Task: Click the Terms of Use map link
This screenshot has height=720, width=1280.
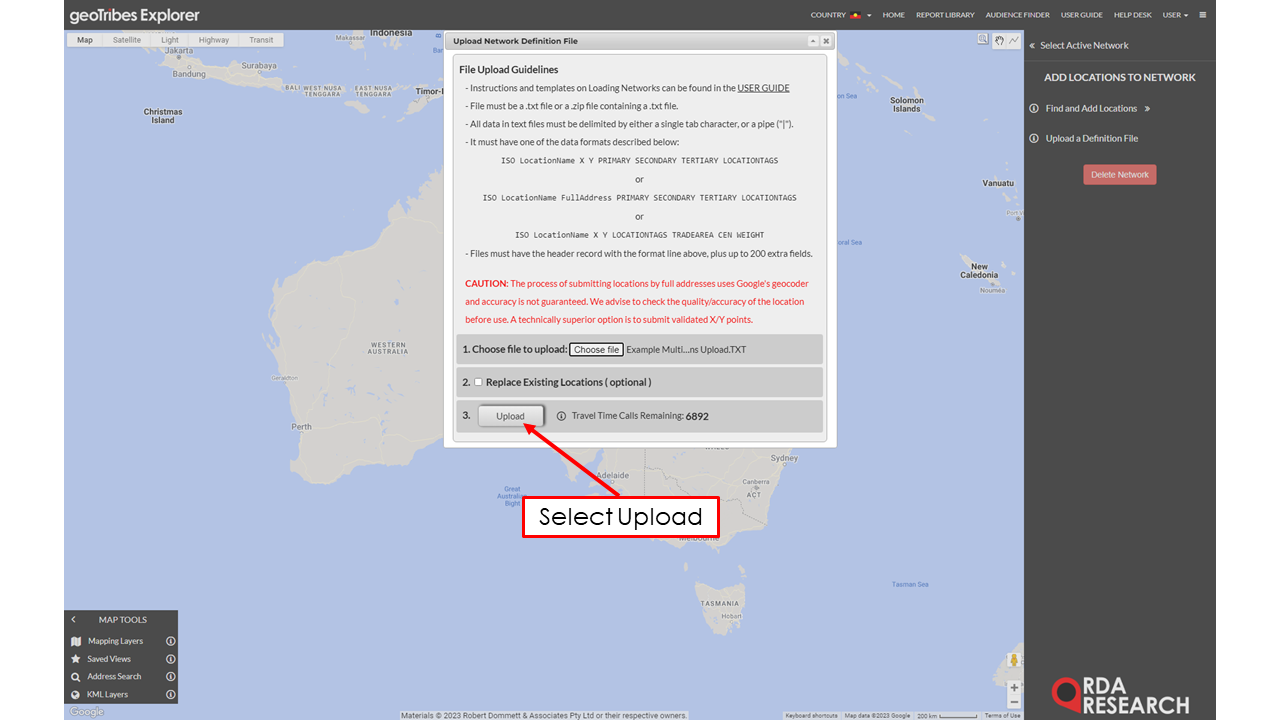Action: click(x=1002, y=715)
